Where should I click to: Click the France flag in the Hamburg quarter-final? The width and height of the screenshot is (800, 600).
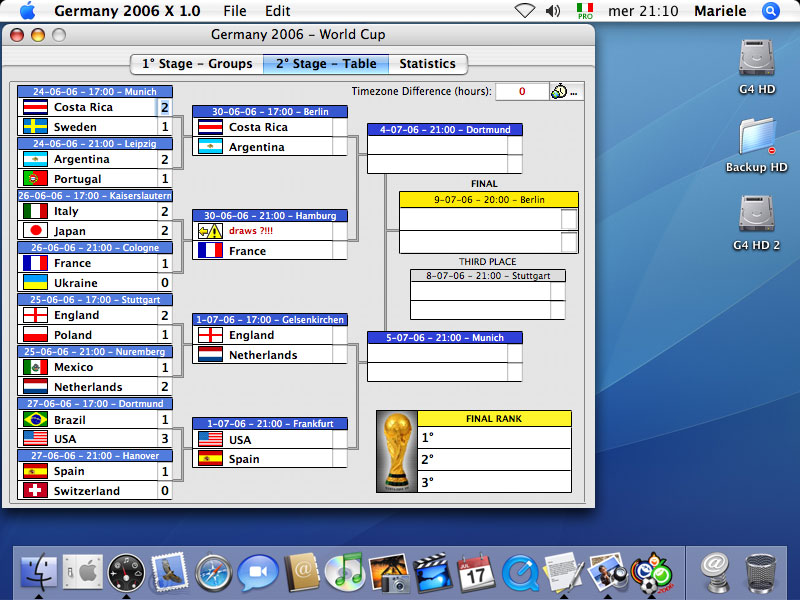210,251
